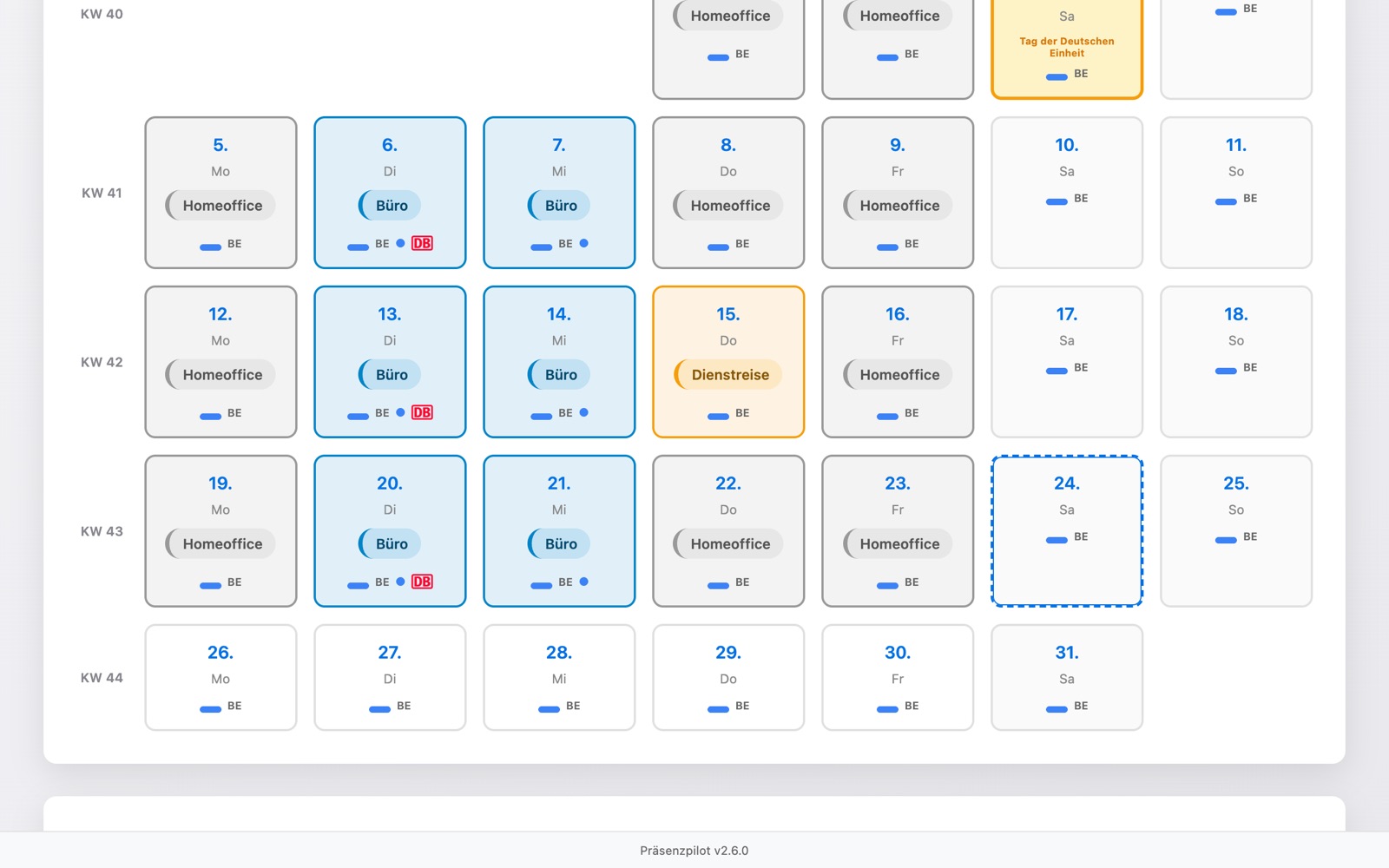Select the Büro badge on Tuesday 13
This screenshot has height=868, width=1389.
click(390, 375)
